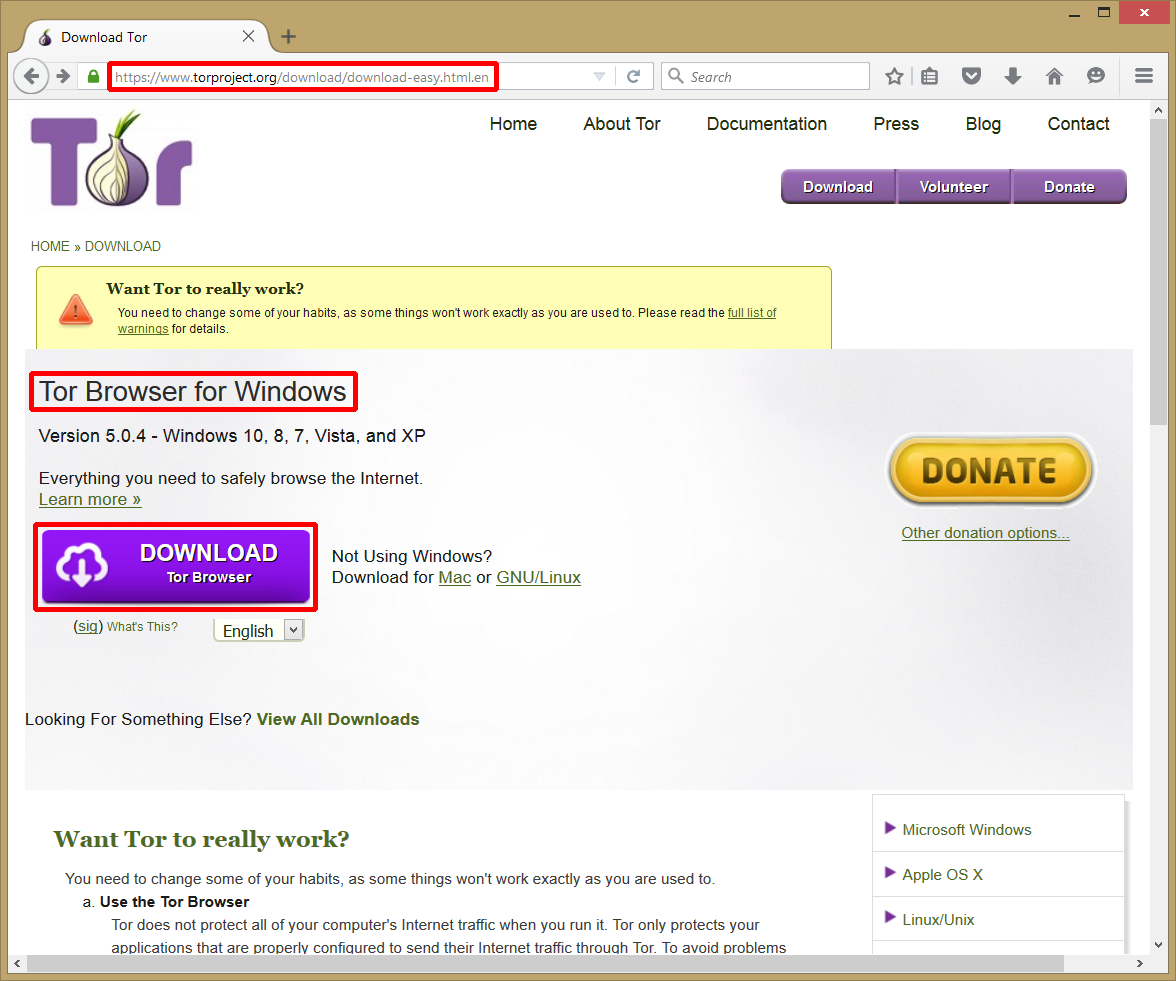Click the yellow DONATE button

(990, 471)
